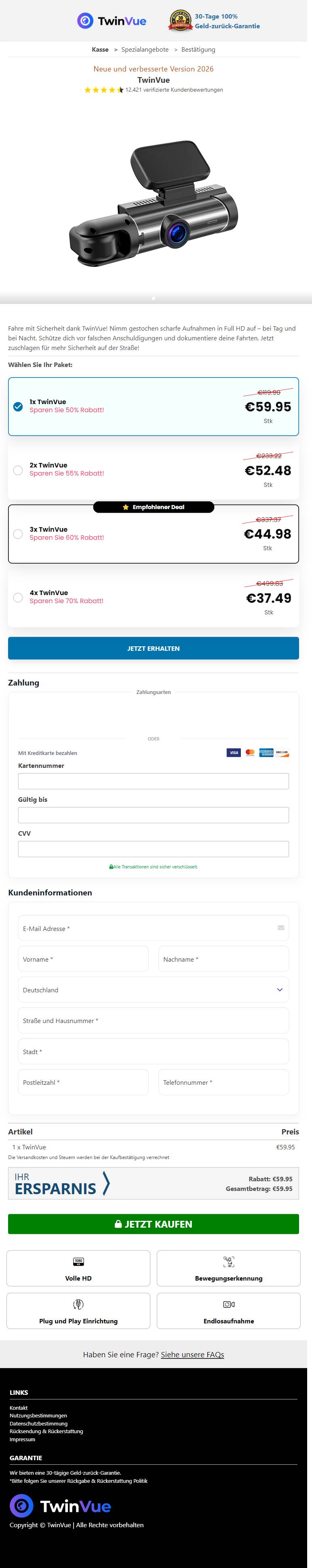Open the Deutschland country dropdown
The width and height of the screenshot is (312, 1568).
(154, 990)
